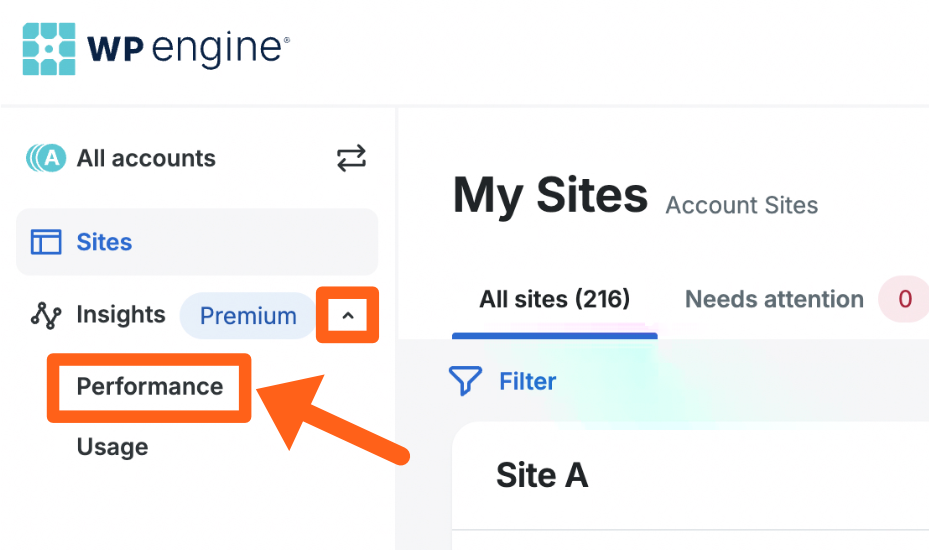Viewport: 929px width, 550px height.
Task: Click the Sites layout icon in sidebar
Action: 46,242
